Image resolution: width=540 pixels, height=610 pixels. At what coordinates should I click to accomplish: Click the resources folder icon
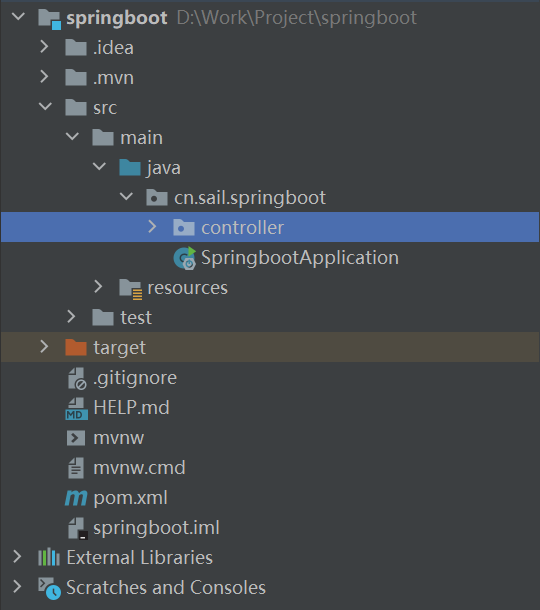131,289
